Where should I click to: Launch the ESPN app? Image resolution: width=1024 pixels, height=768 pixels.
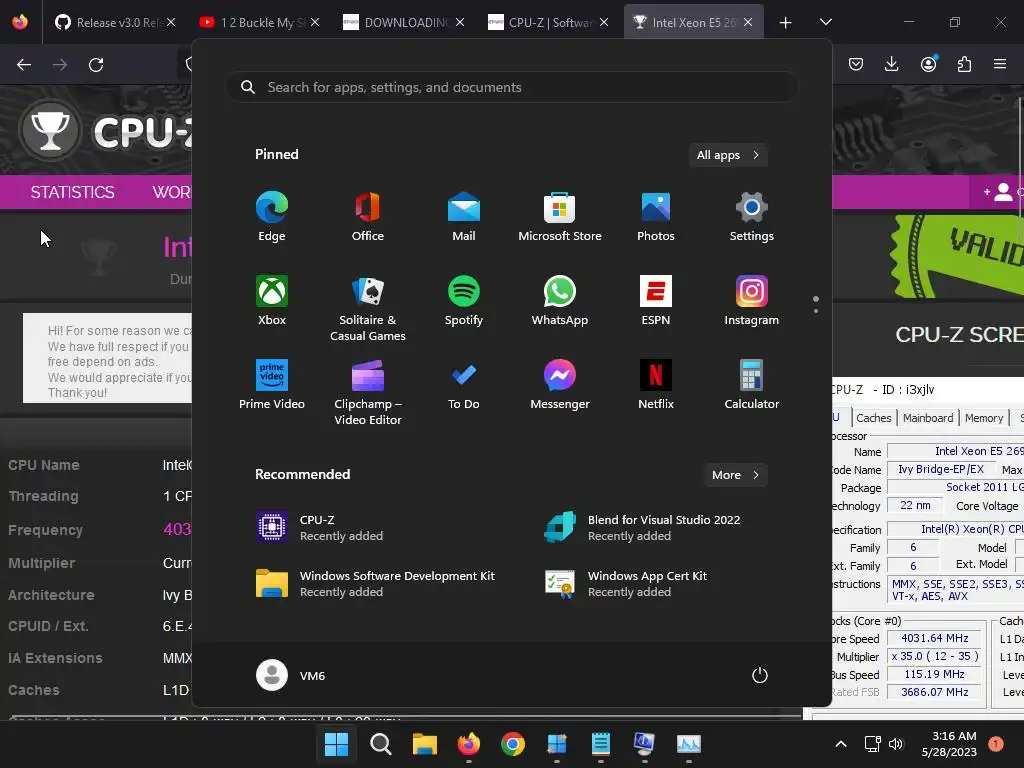point(656,300)
